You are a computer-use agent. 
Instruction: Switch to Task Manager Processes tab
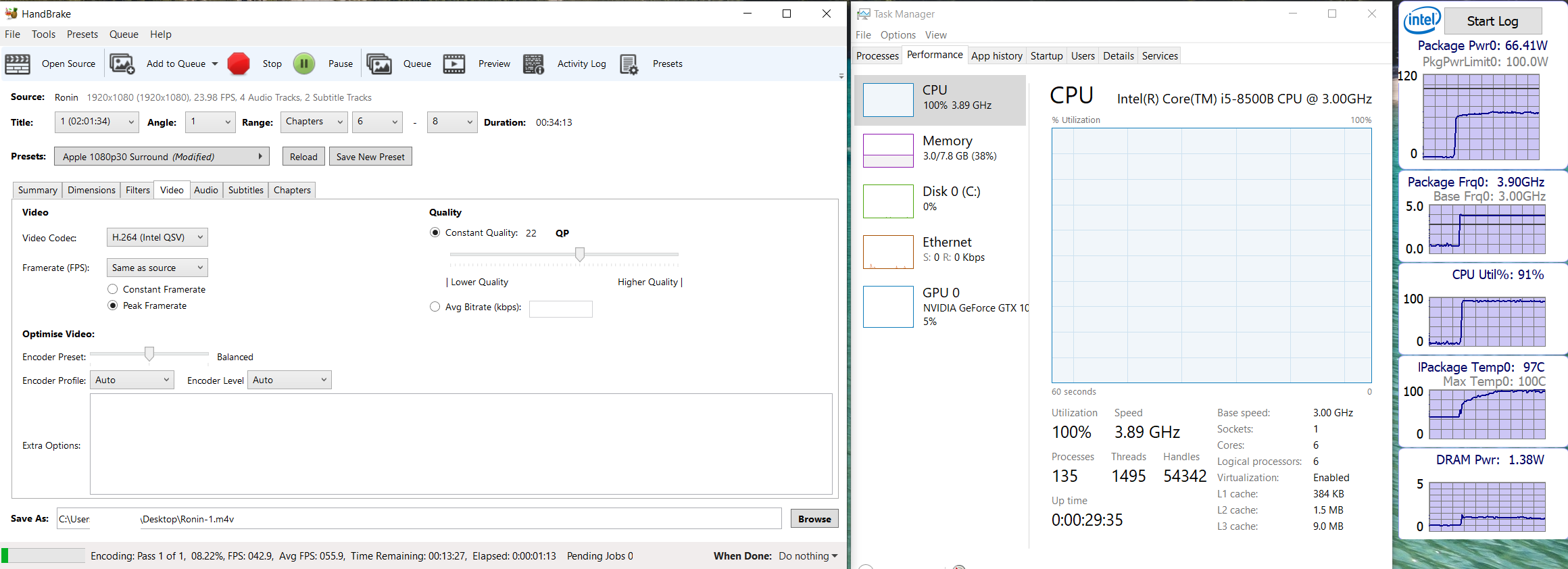click(877, 56)
